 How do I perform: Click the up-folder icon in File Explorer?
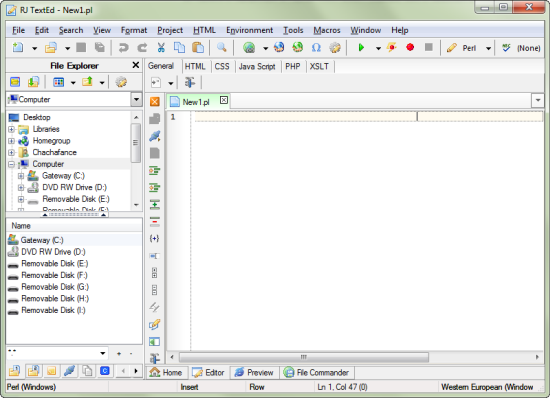tap(87, 82)
